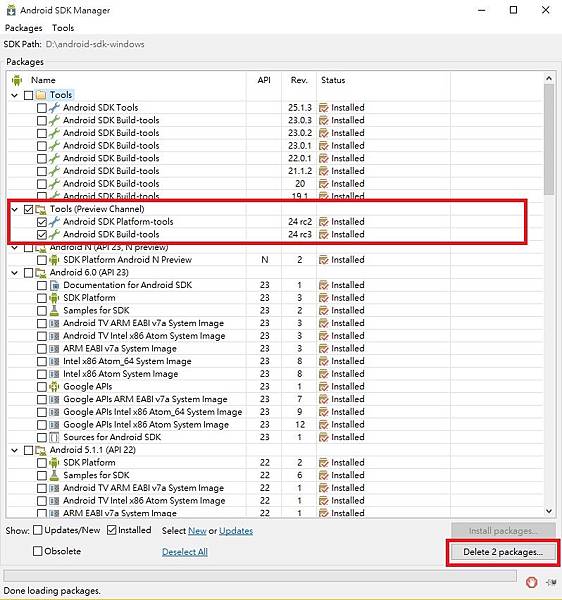Enable the Updates/New show filter

37,530
